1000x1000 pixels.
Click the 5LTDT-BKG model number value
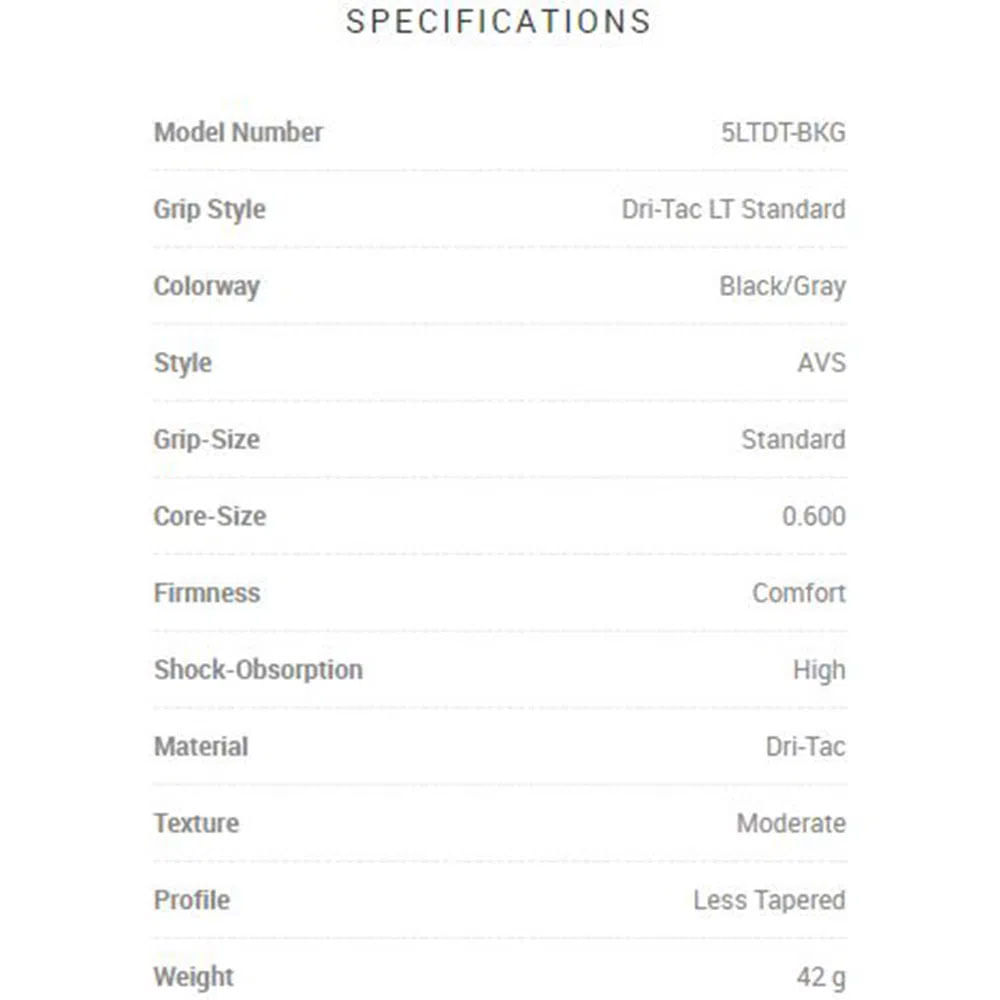tap(783, 133)
